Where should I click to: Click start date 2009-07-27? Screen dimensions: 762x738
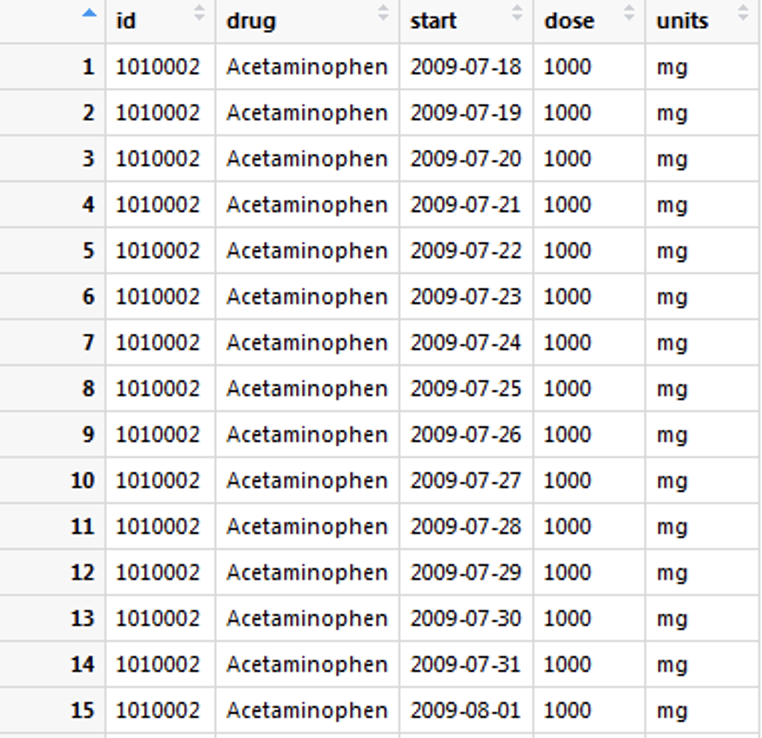coord(466,481)
